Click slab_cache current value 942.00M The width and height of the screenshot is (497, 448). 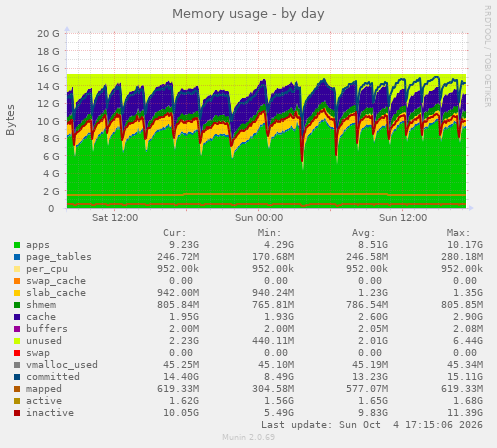click(x=178, y=293)
